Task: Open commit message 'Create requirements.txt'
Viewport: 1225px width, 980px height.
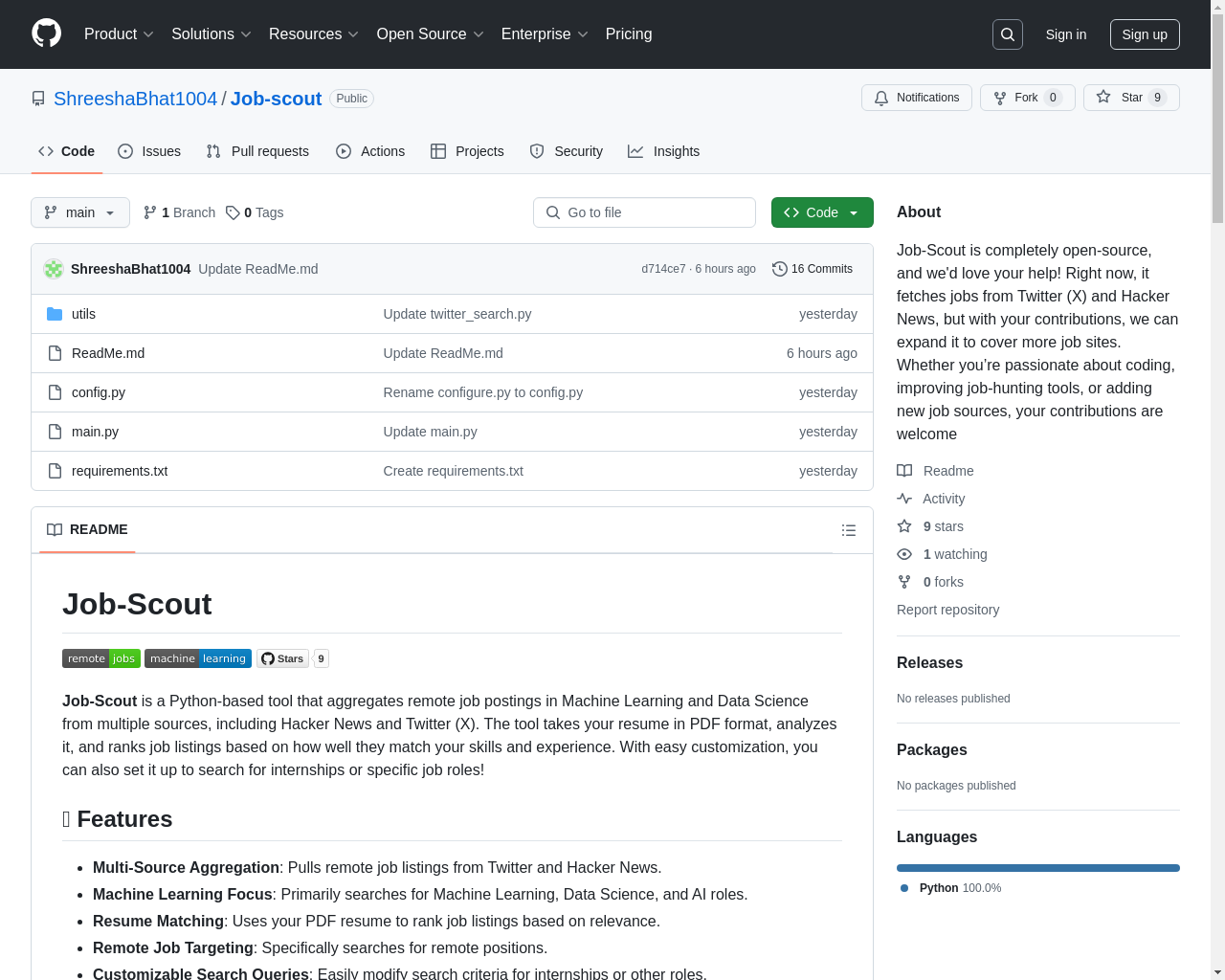Action: 454,471
